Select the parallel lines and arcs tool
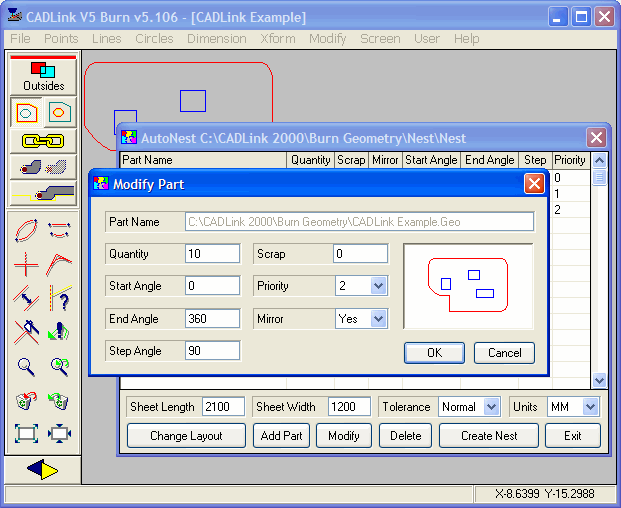The width and height of the screenshot is (621, 508). pos(59,231)
